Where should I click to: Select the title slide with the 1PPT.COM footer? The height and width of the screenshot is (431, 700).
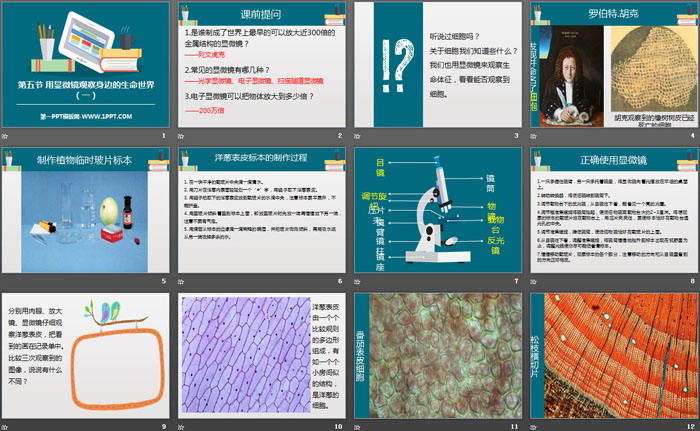86,65
